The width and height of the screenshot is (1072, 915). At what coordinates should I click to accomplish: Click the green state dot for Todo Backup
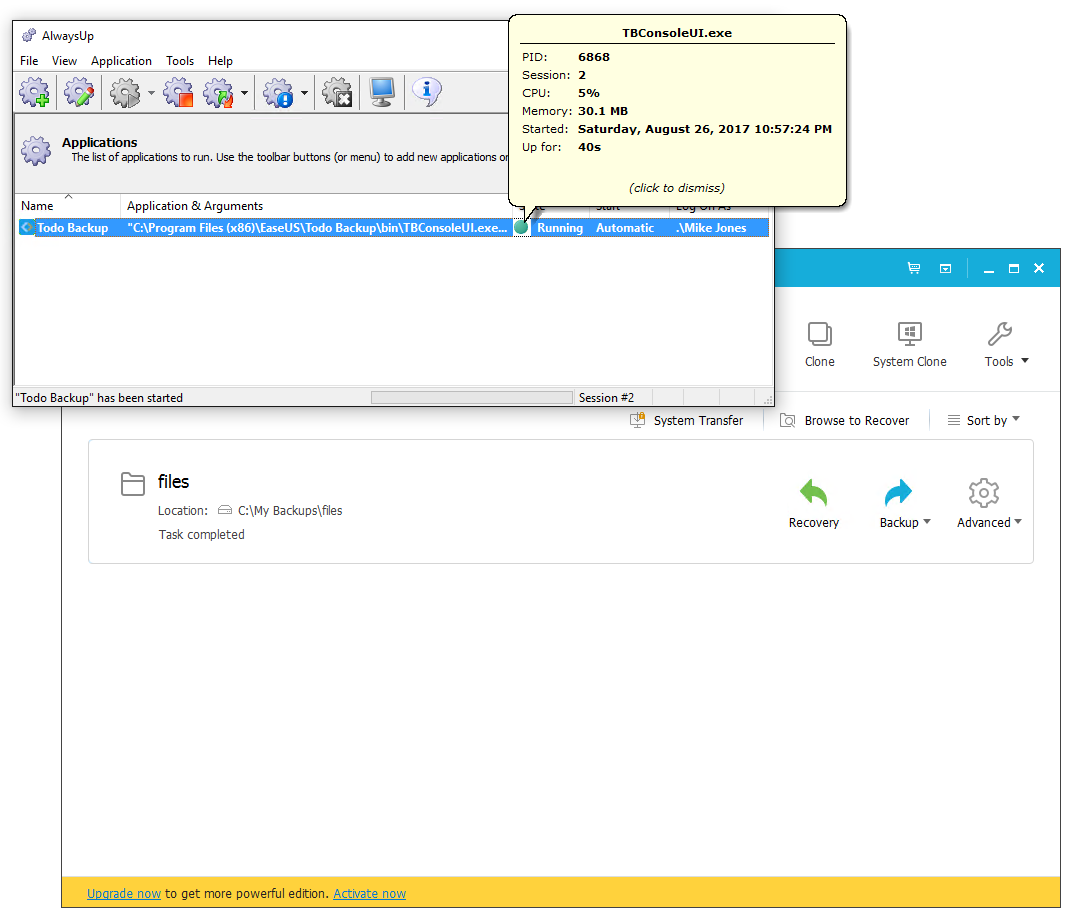[x=520, y=228]
